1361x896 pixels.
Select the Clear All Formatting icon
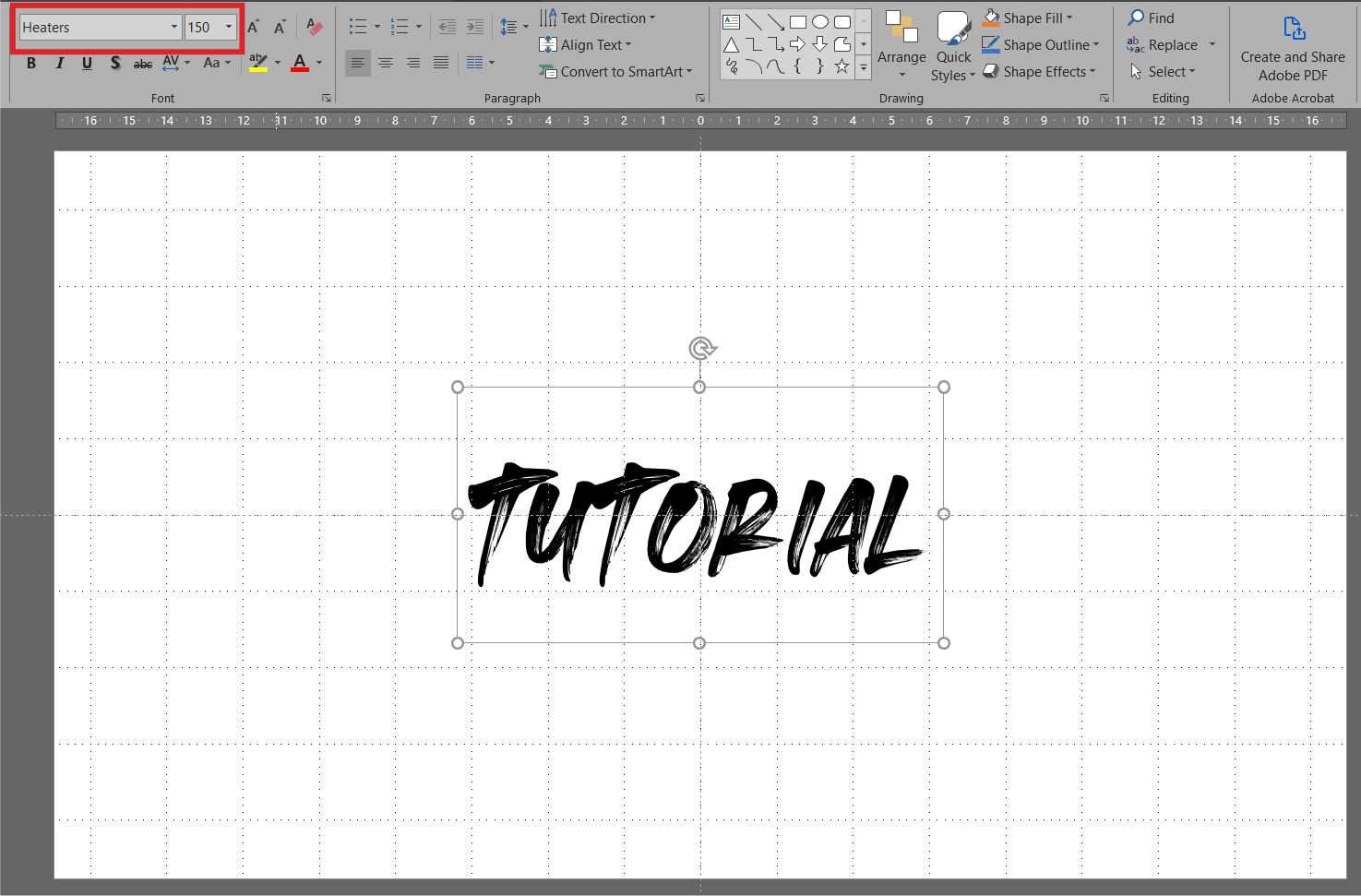point(314,27)
